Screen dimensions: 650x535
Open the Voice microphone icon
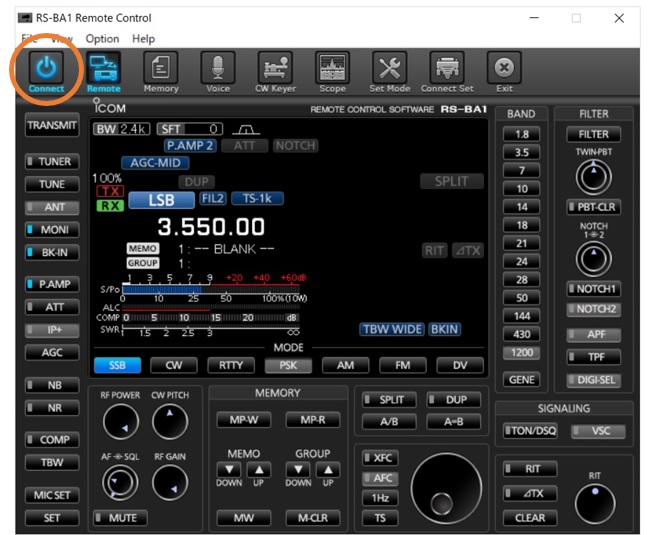[x=218, y=68]
